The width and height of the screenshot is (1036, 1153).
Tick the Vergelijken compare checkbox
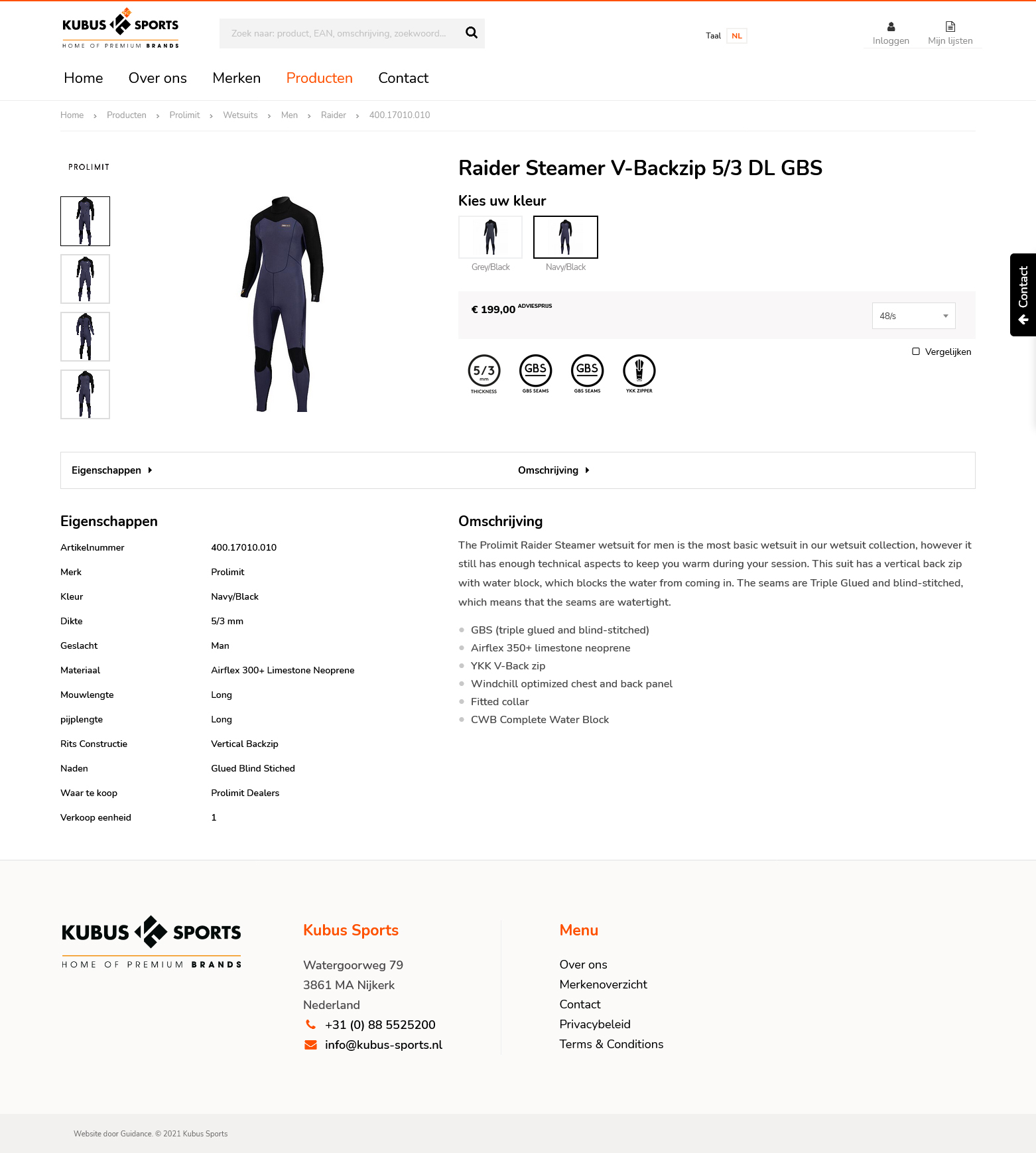point(916,352)
